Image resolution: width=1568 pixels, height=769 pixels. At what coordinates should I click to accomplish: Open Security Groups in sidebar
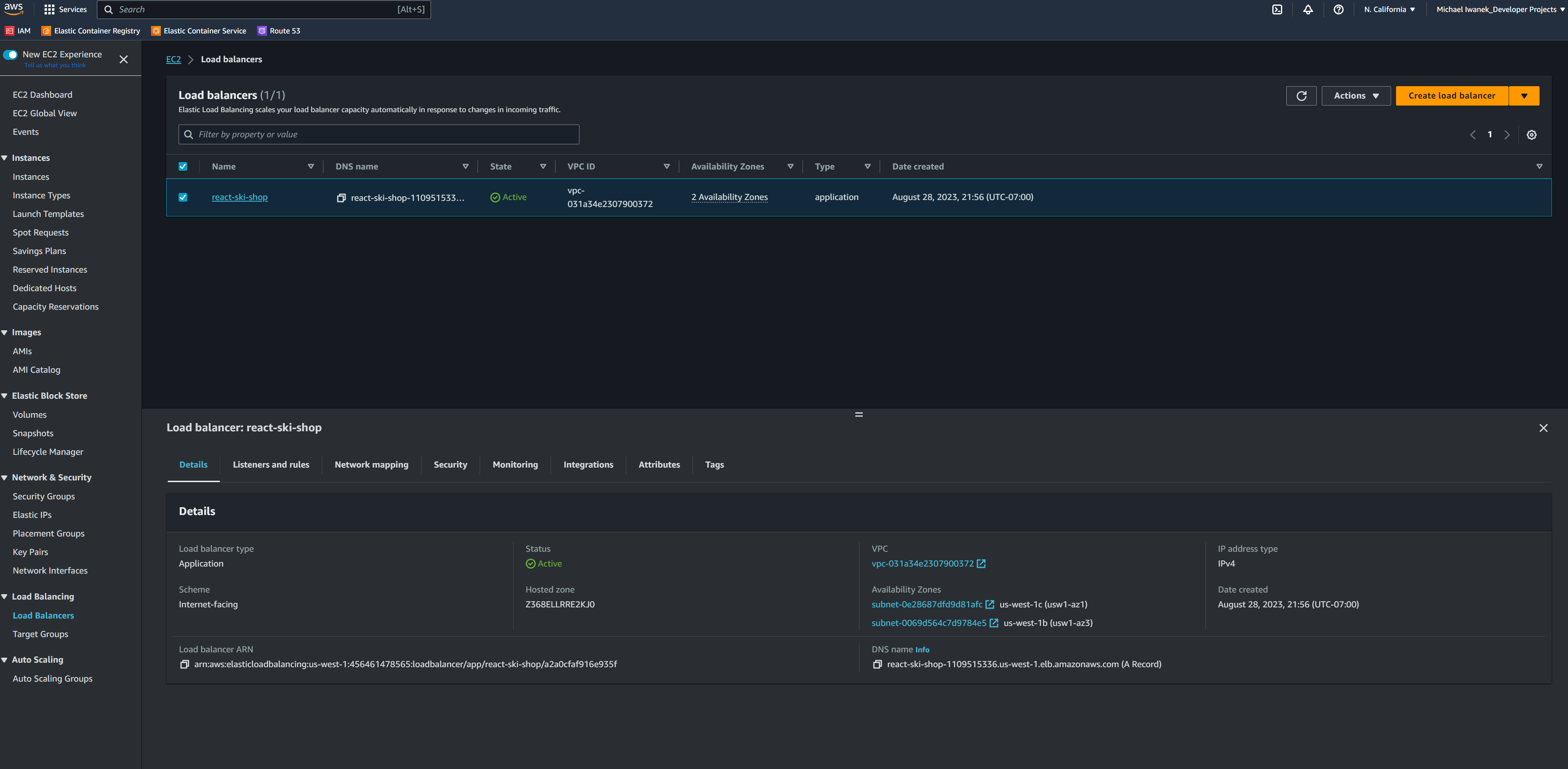[44, 496]
